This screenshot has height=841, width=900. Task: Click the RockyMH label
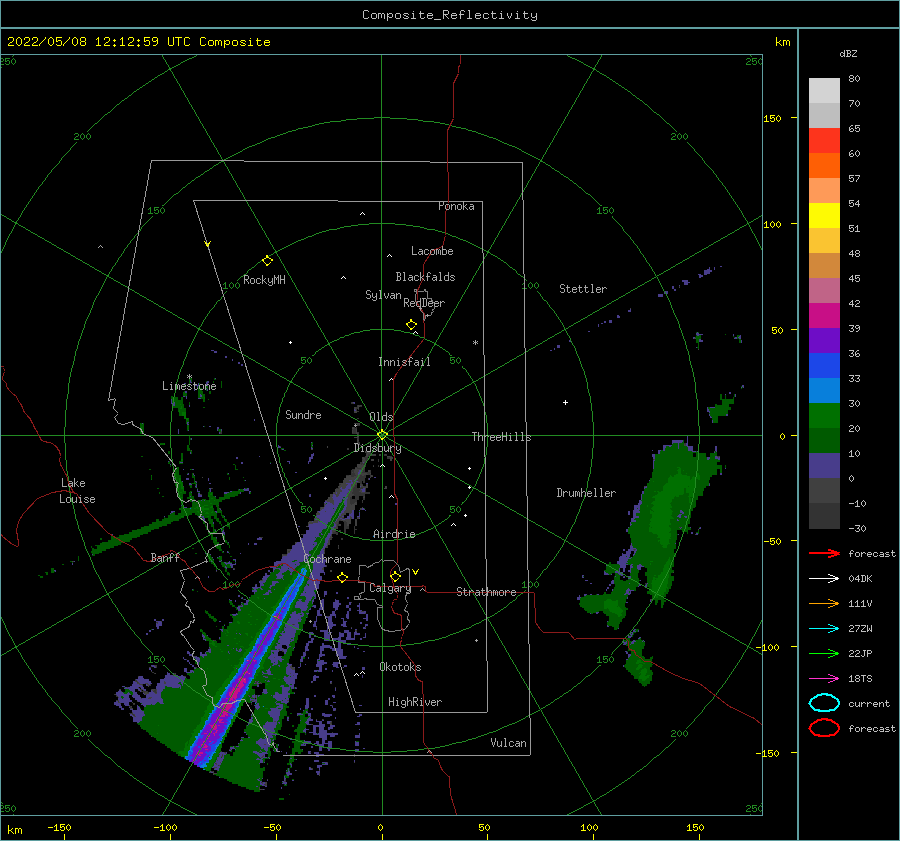[264, 280]
